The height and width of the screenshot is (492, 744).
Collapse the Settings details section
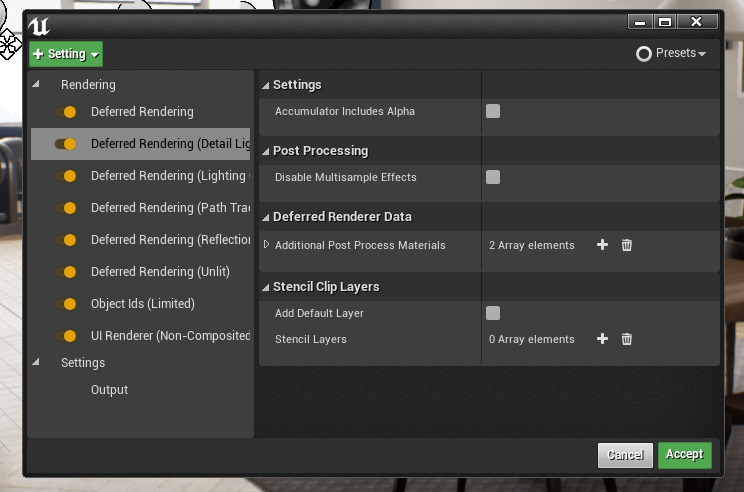click(266, 85)
